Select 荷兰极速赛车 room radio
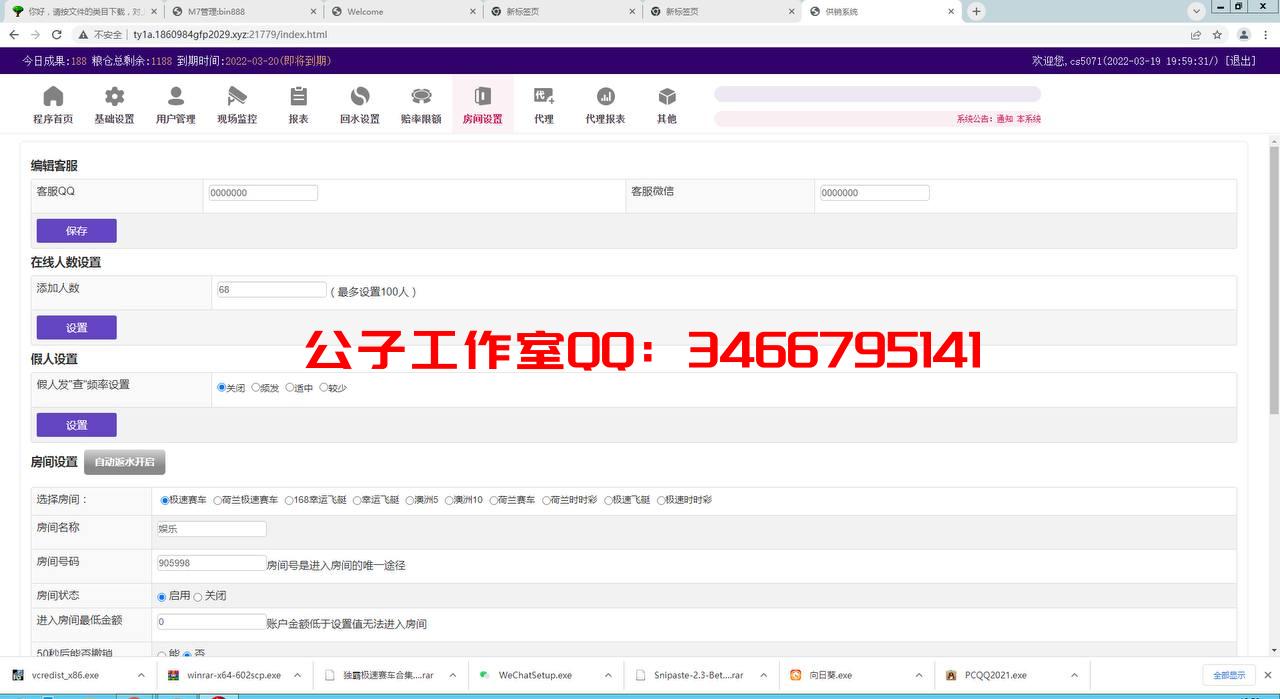The height and width of the screenshot is (699, 1280). pos(217,500)
